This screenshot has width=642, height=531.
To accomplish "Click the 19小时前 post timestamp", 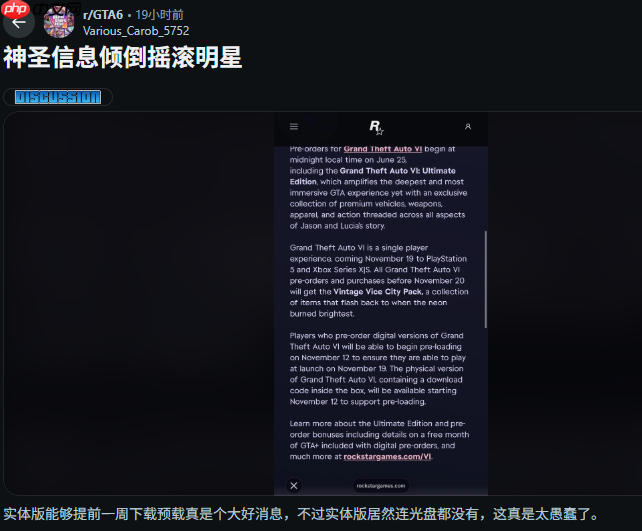I will 160,15.
